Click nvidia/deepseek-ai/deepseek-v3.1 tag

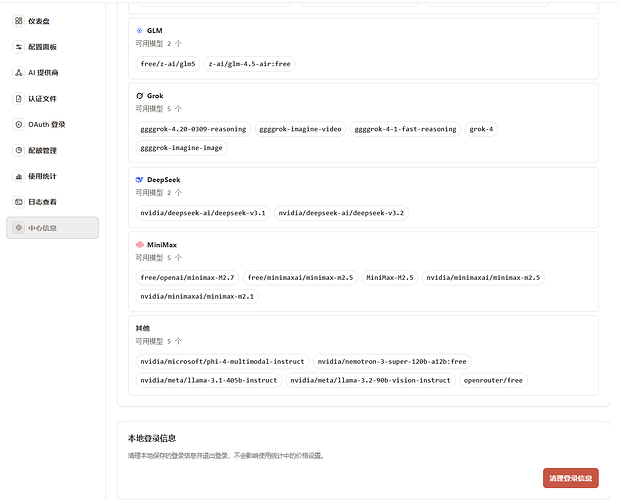tap(203, 213)
